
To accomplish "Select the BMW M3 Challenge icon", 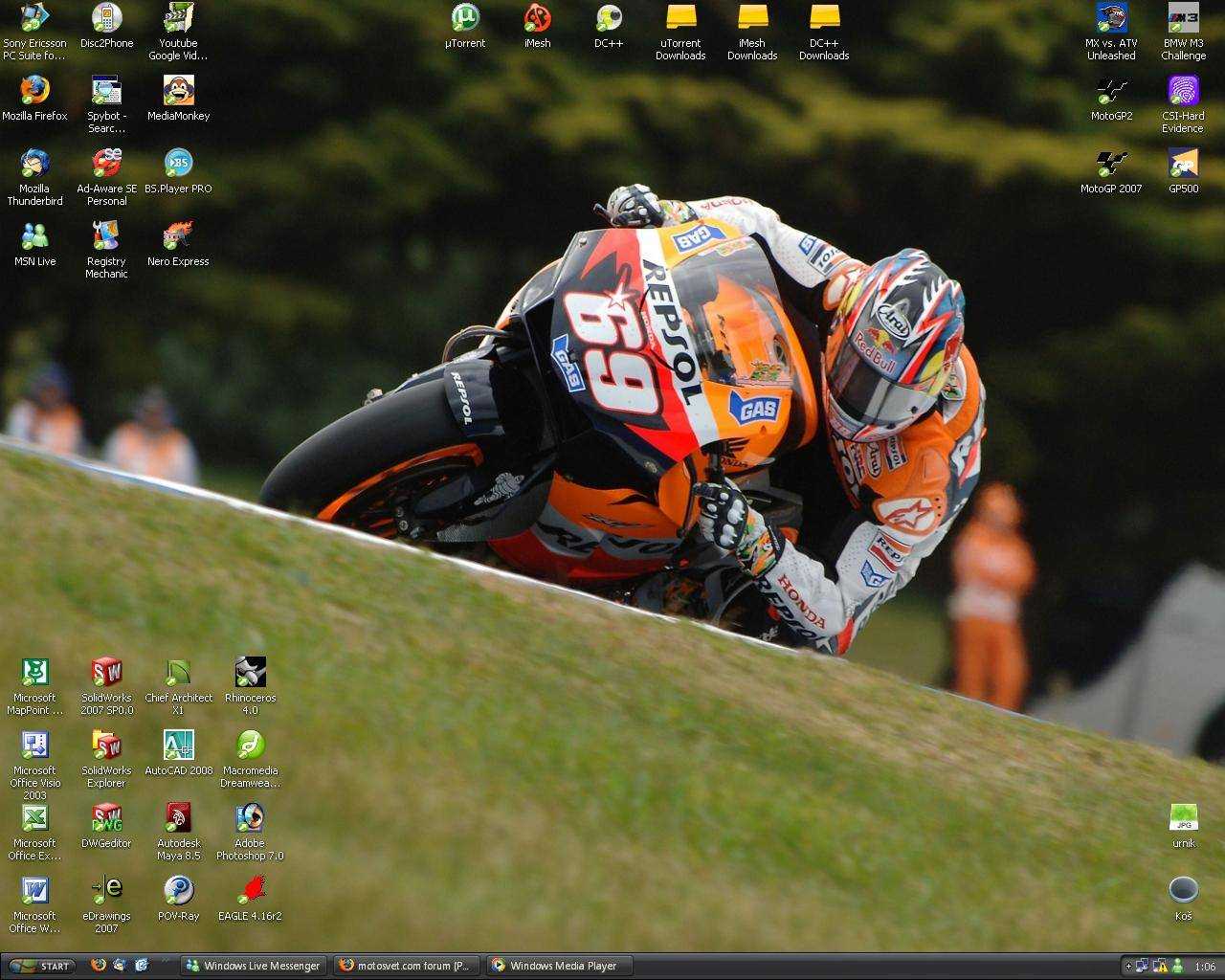I will (x=1183, y=32).
